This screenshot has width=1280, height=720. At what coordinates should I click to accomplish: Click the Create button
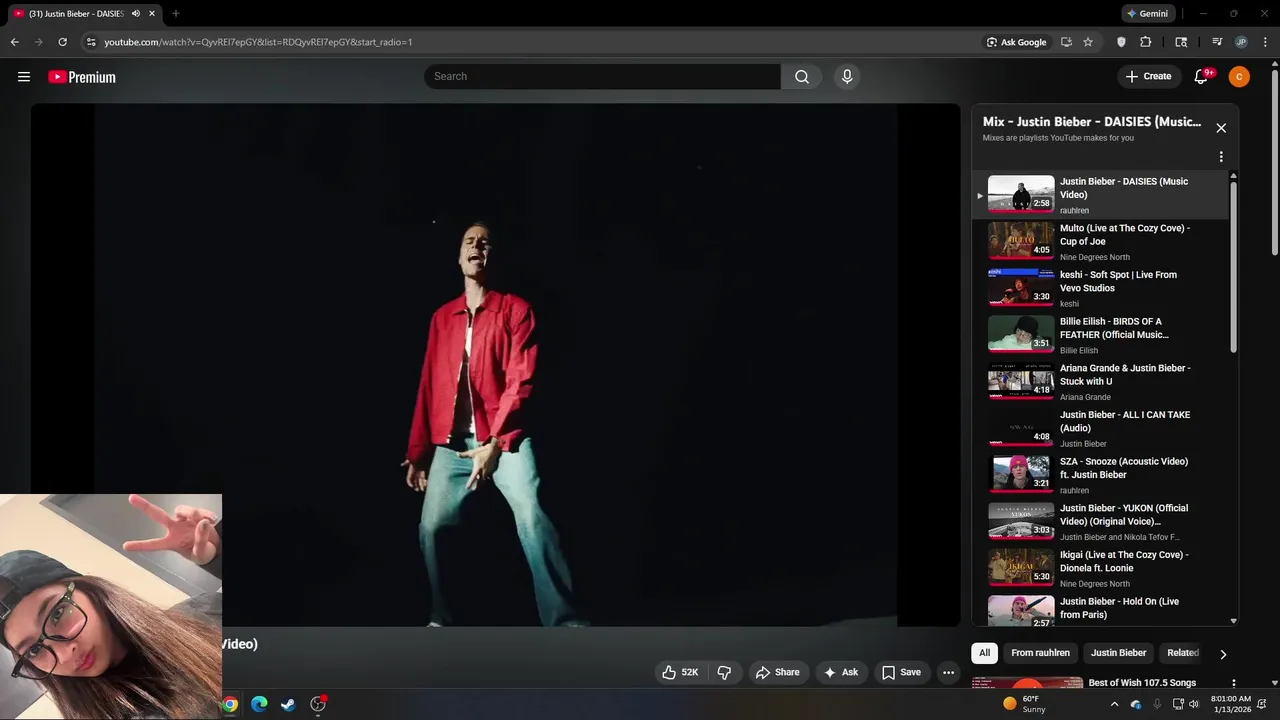[1148, 77]
